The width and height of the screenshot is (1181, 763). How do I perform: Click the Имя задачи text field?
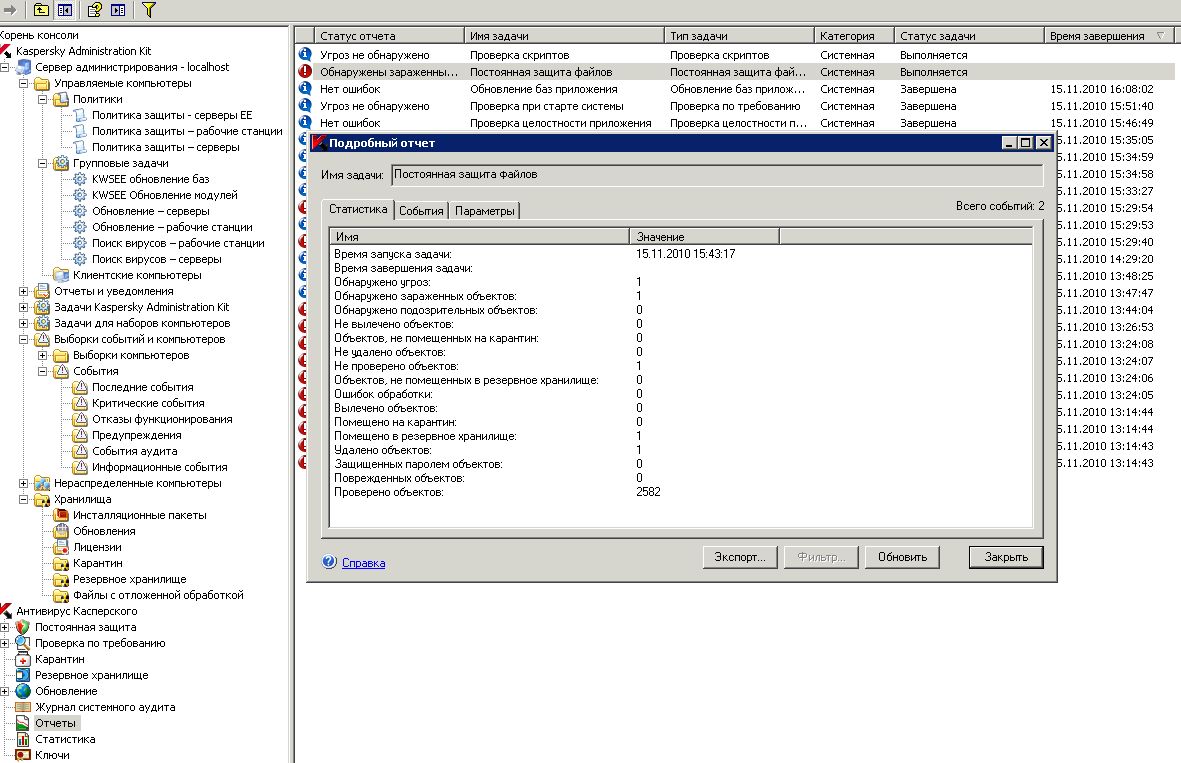pyautogui.click(x=717, y=175)
